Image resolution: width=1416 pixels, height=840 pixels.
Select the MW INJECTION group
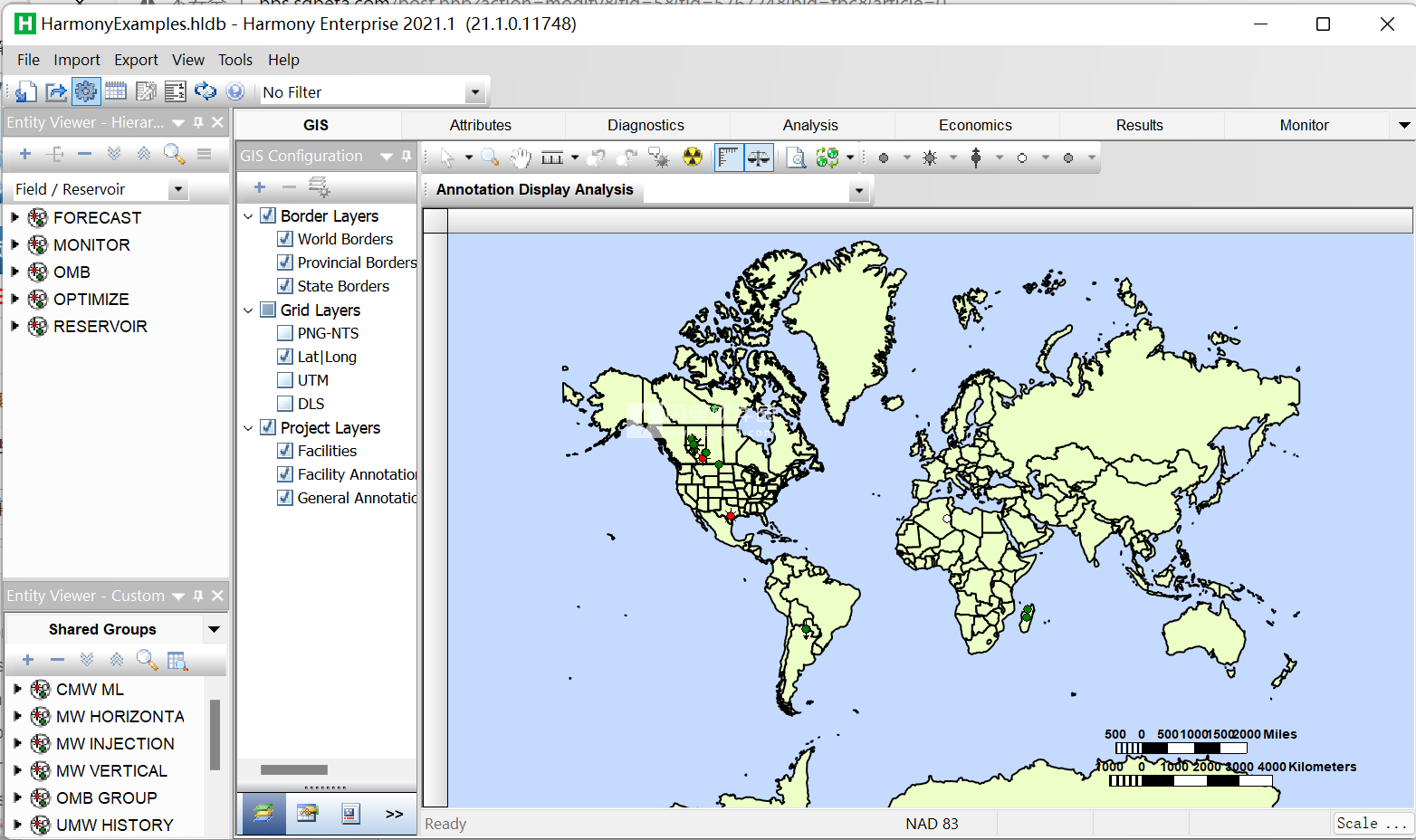pos(115,743)
